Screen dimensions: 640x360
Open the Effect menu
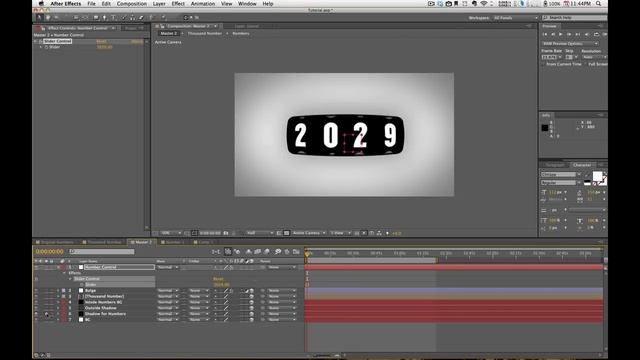click(x=178, y=4)
